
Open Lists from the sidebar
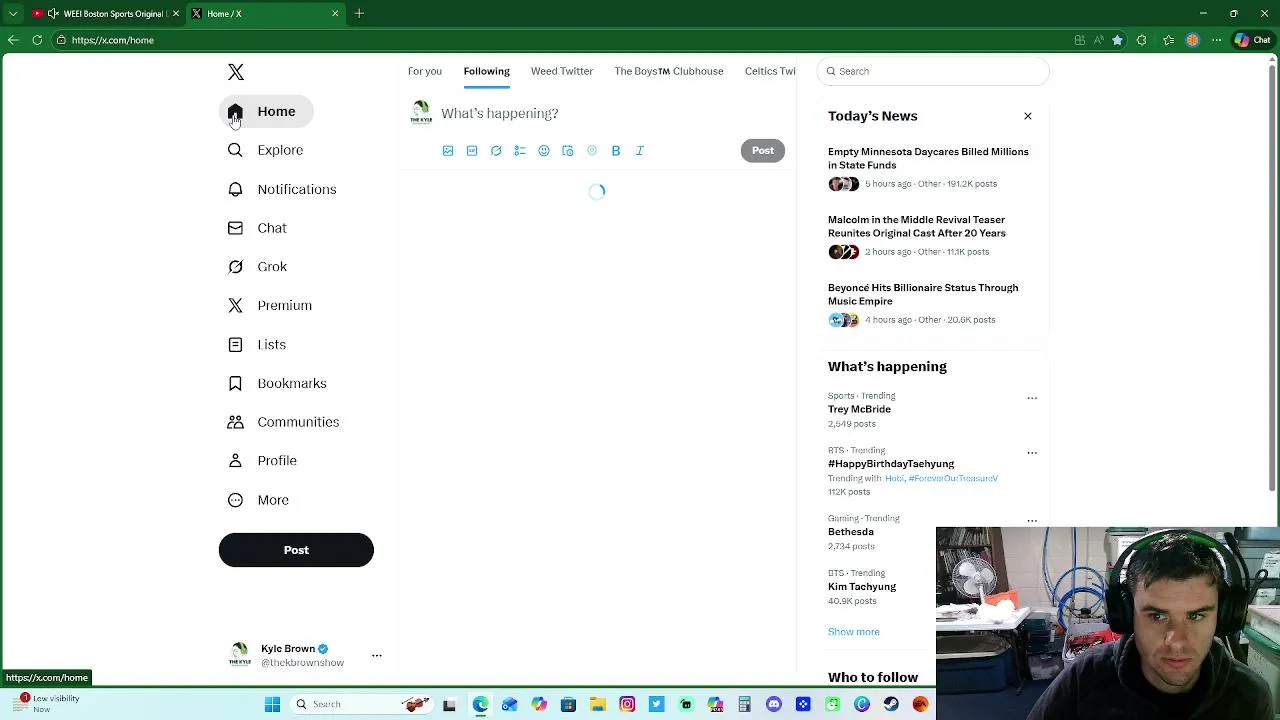coord(257,344)
